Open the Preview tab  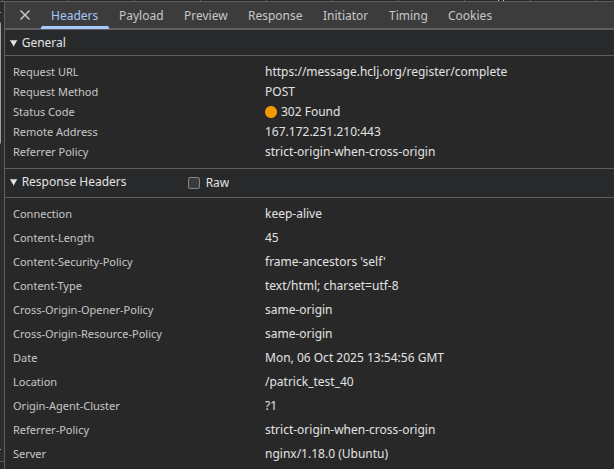pyautogui.click(x=206, y=16)
